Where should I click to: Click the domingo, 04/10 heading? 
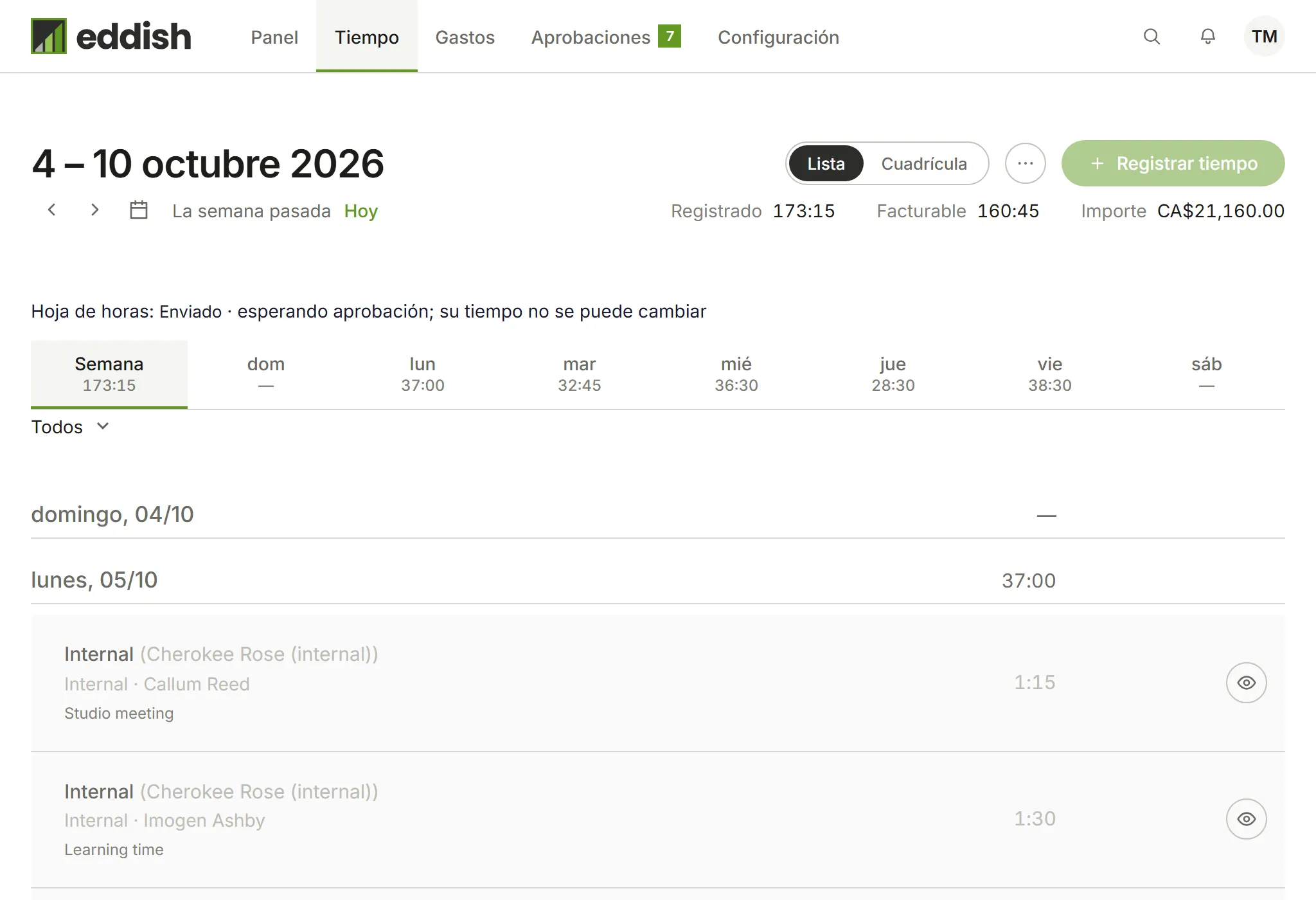click(112, 514)
